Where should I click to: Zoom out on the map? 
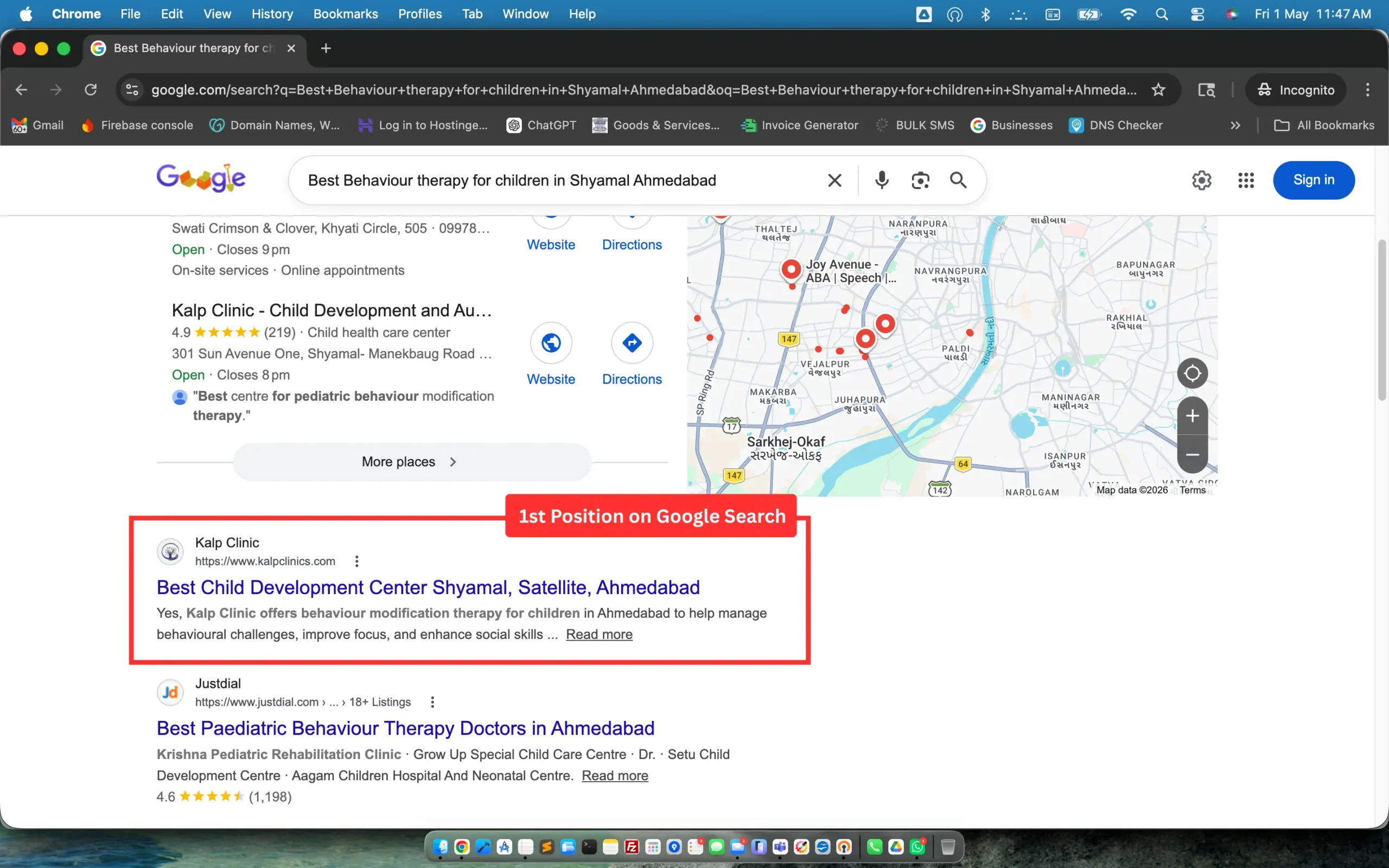(1192, 455)
